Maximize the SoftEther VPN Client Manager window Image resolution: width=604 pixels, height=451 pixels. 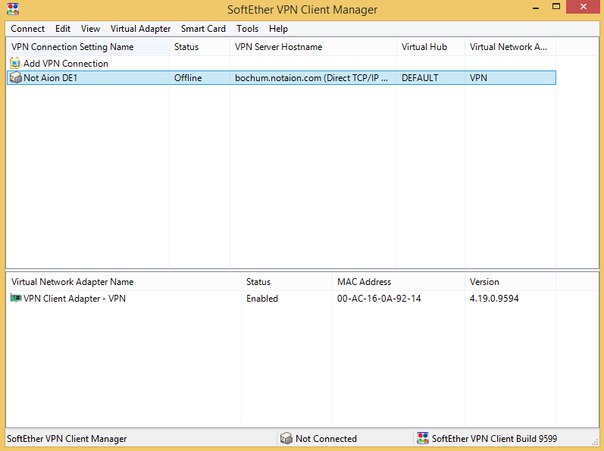(x=556, y=7)
